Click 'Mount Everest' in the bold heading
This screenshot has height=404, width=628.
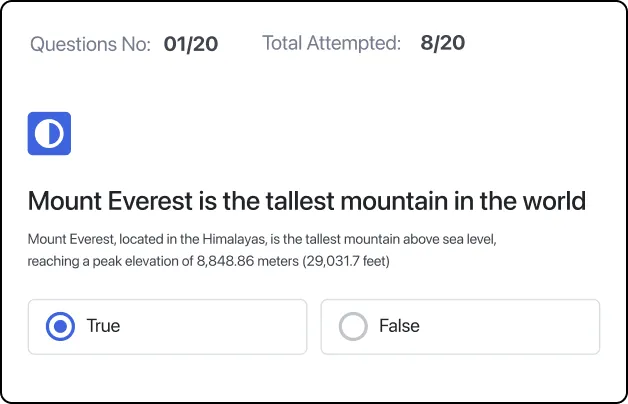point(110,201)
